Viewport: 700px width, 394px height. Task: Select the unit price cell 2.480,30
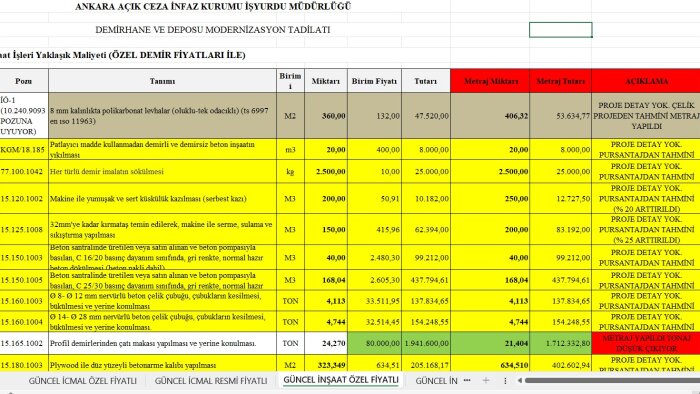pos(374,257)
